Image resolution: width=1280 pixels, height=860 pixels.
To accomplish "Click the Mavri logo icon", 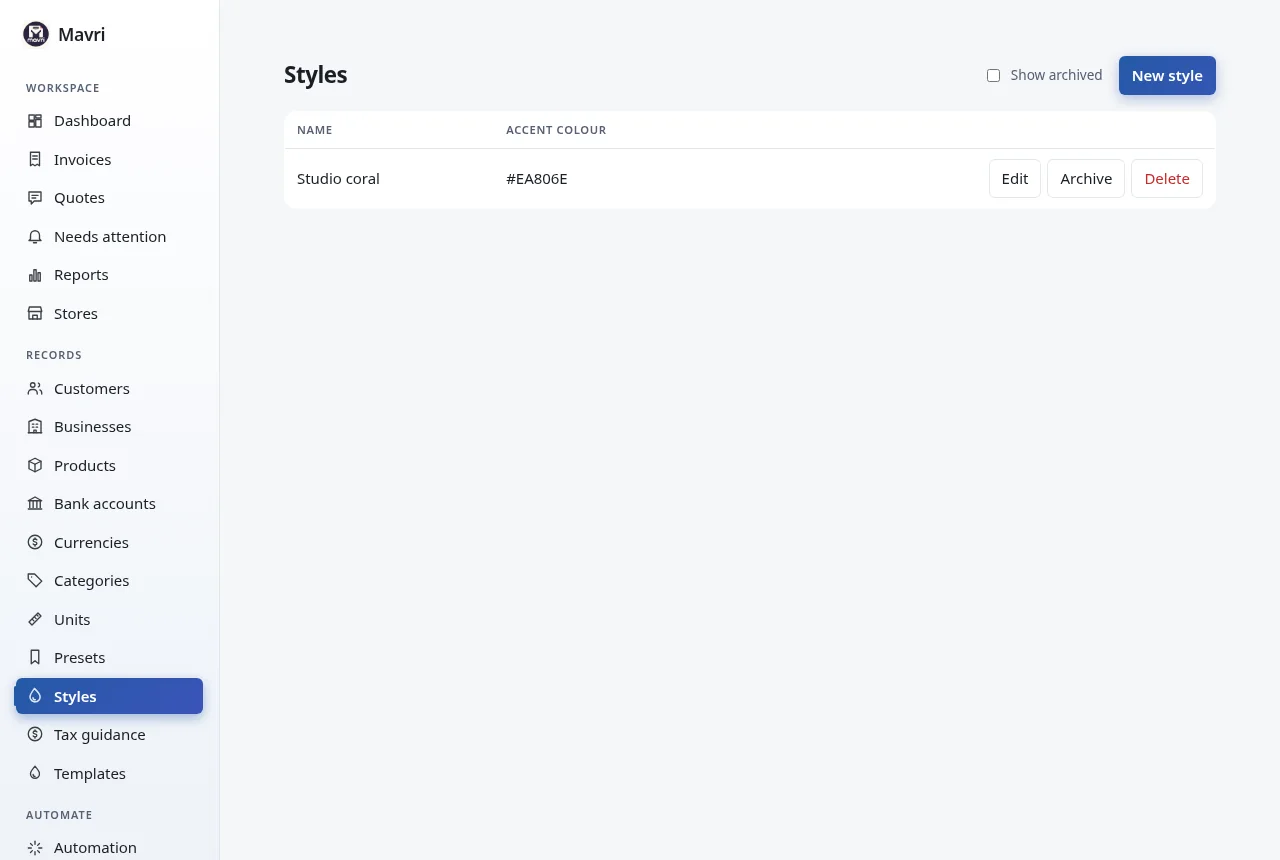I will pos(36,35).
